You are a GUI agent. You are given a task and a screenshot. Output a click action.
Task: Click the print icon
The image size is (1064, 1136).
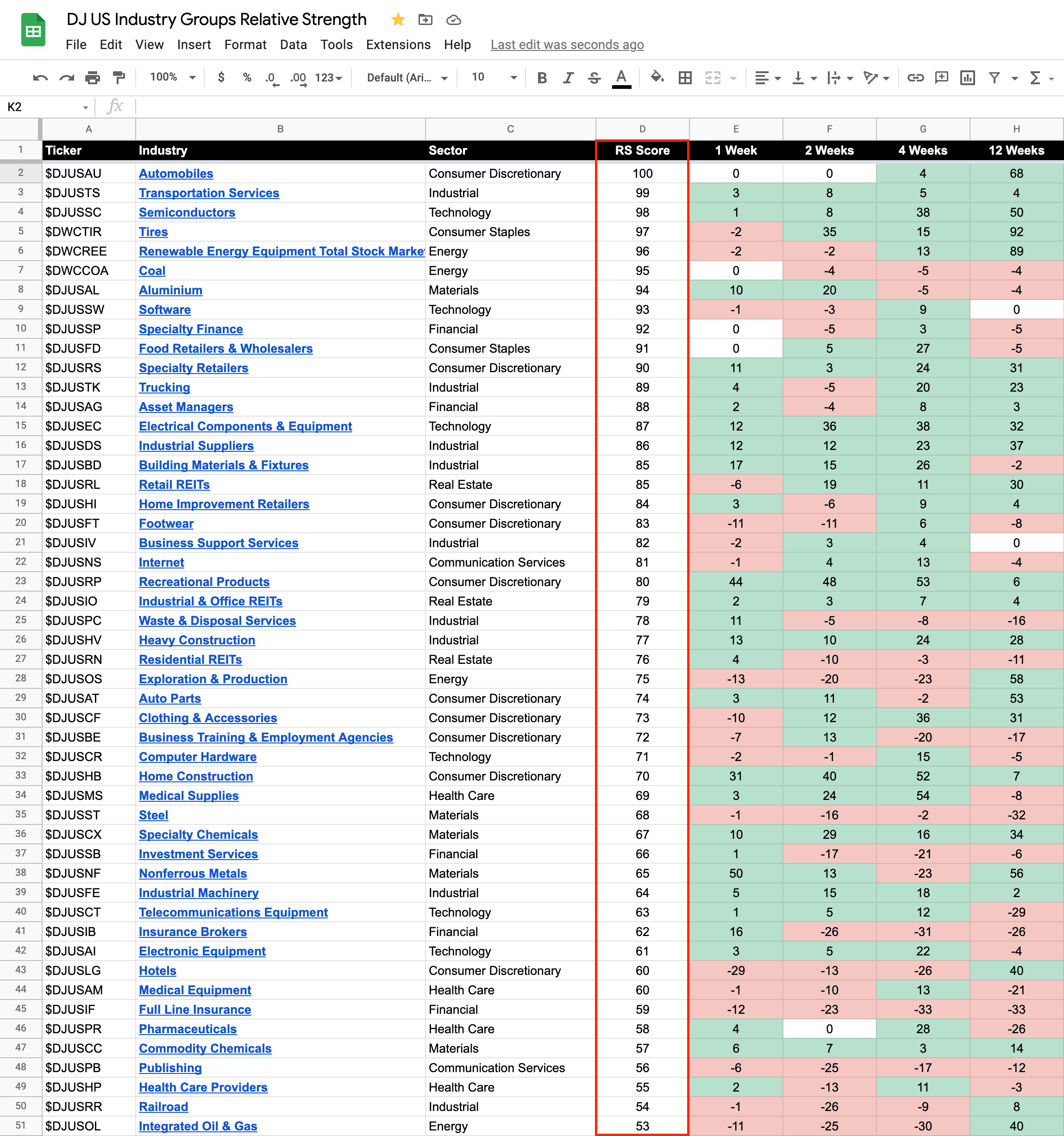93,77
